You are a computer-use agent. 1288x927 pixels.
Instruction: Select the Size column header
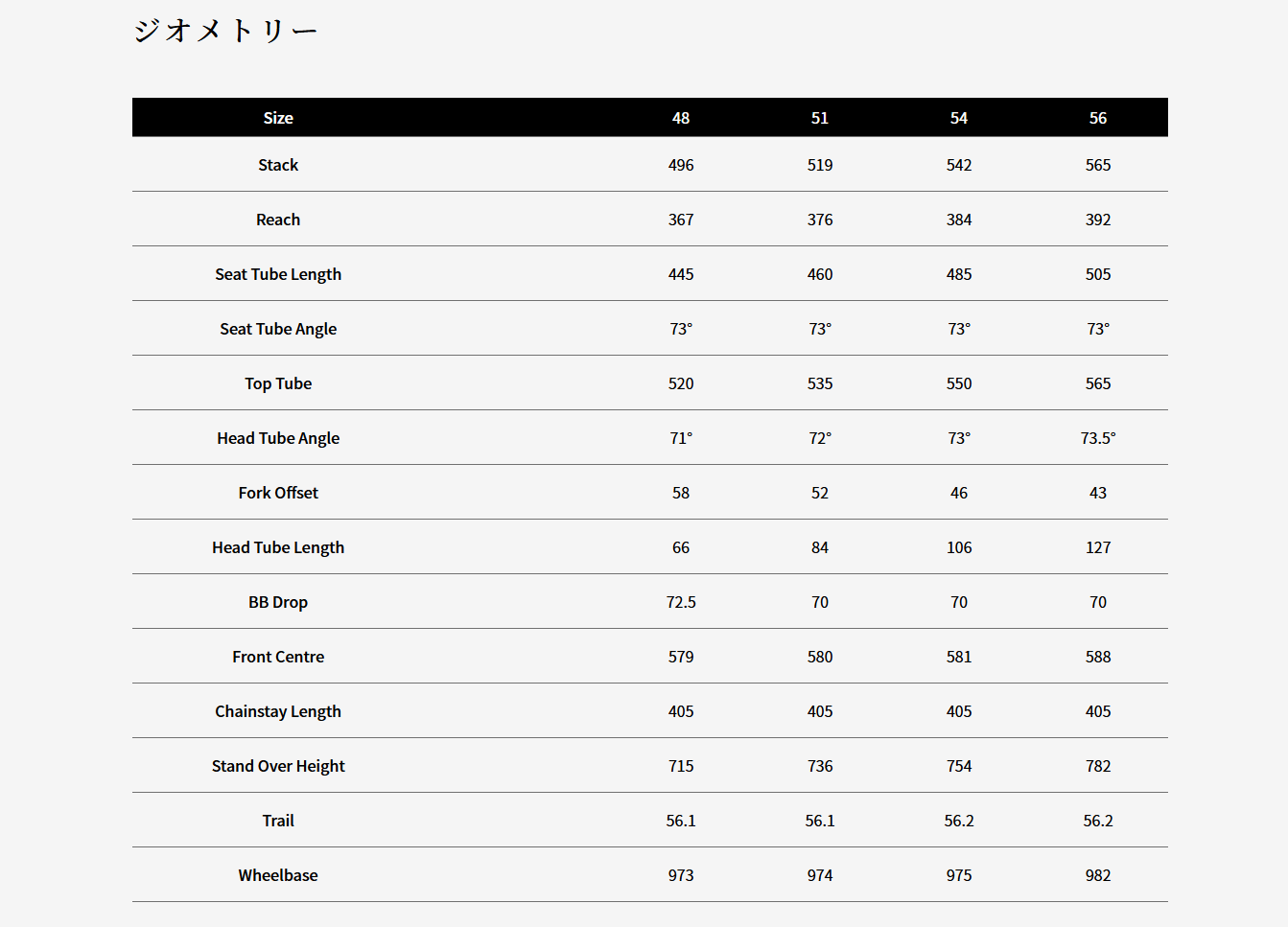coord(278,118)
